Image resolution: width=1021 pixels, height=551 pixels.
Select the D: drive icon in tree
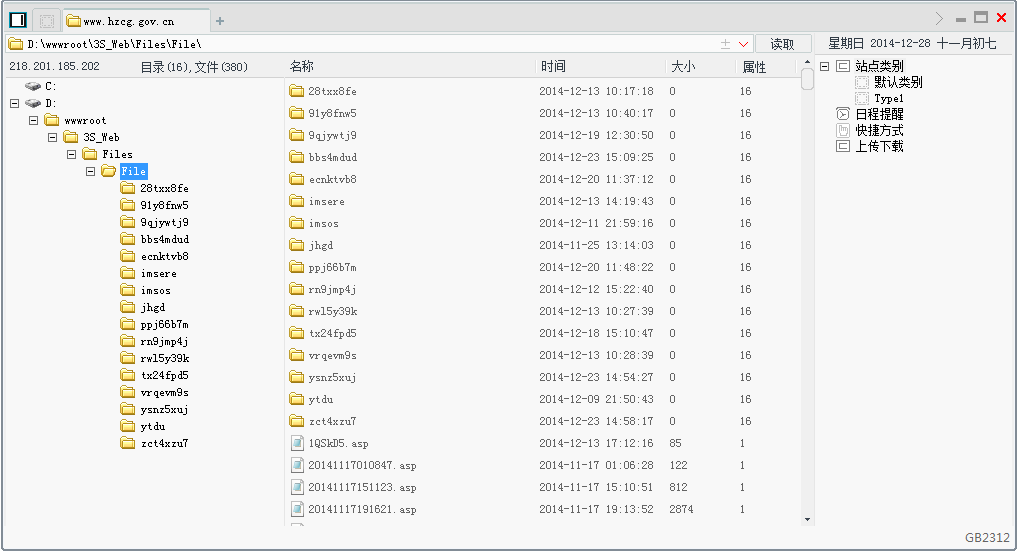tap(33, 103)
